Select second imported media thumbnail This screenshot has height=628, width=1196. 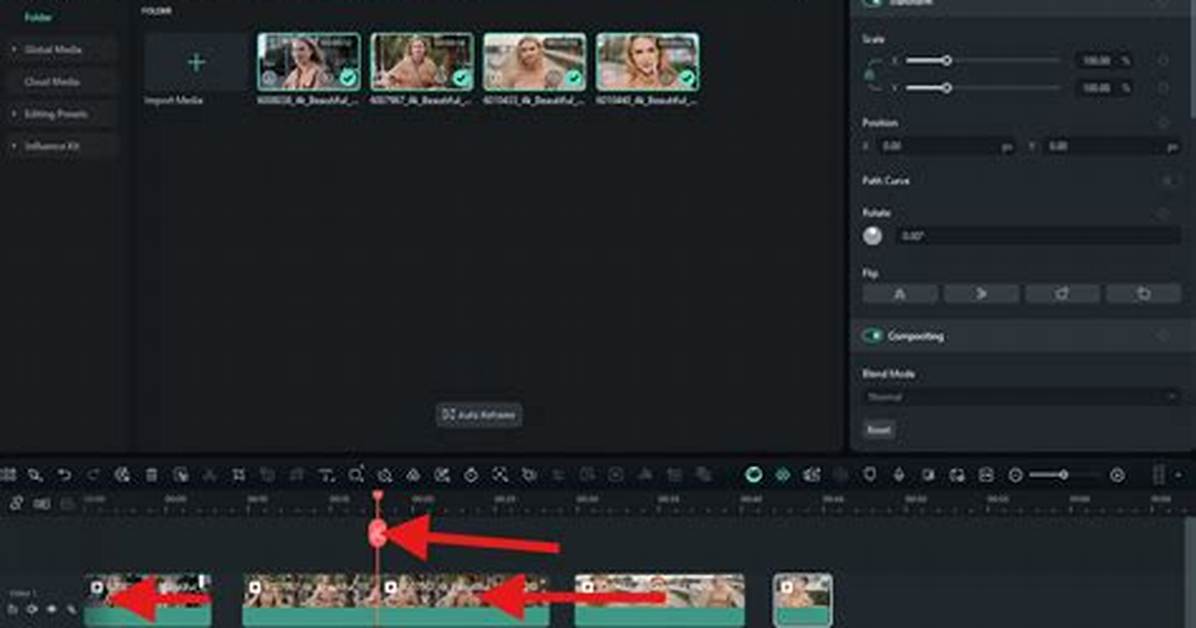pos(422,62)
